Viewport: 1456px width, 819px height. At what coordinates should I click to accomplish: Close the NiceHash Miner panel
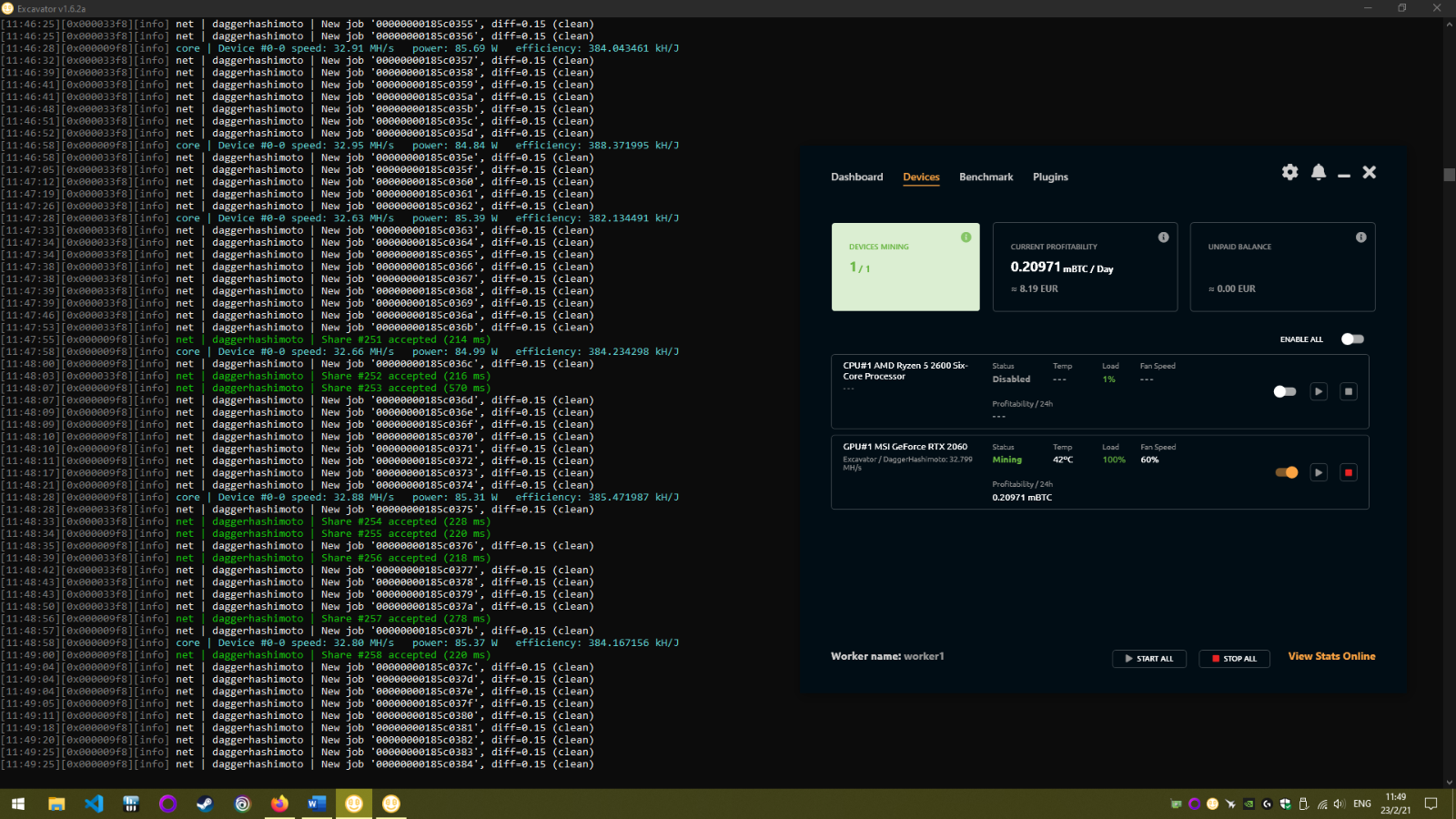click(1370, 172)
